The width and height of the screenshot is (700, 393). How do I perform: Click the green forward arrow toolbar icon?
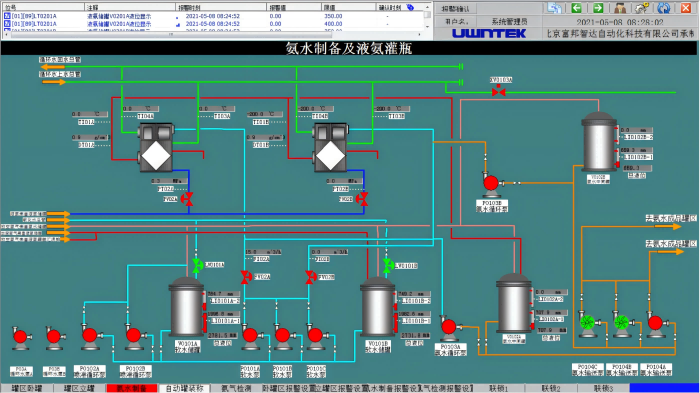[x=598, y=8]
